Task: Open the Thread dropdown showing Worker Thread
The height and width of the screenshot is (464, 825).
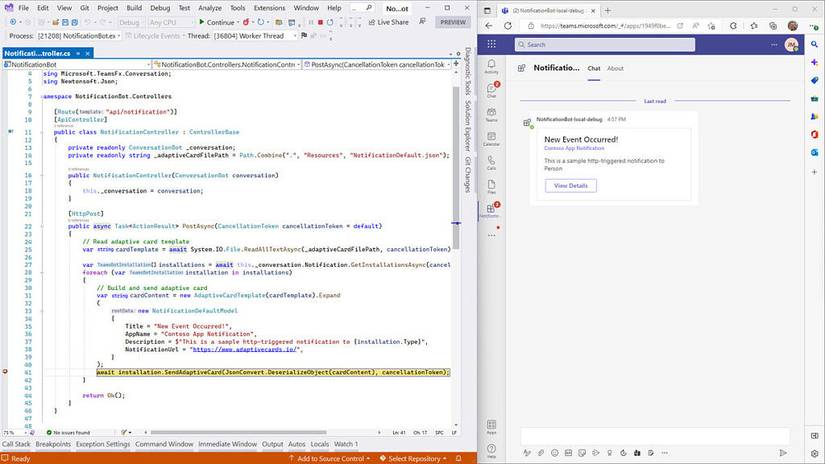Action: [255, 36]
